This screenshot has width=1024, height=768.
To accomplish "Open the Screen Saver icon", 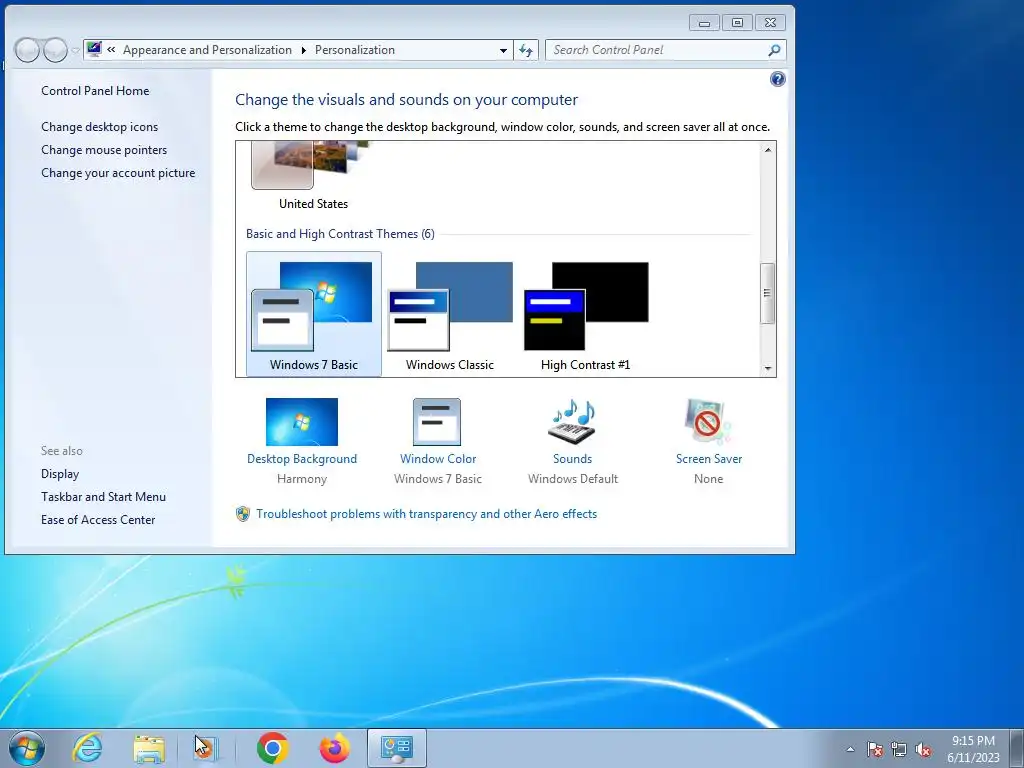I will [709, 422].
